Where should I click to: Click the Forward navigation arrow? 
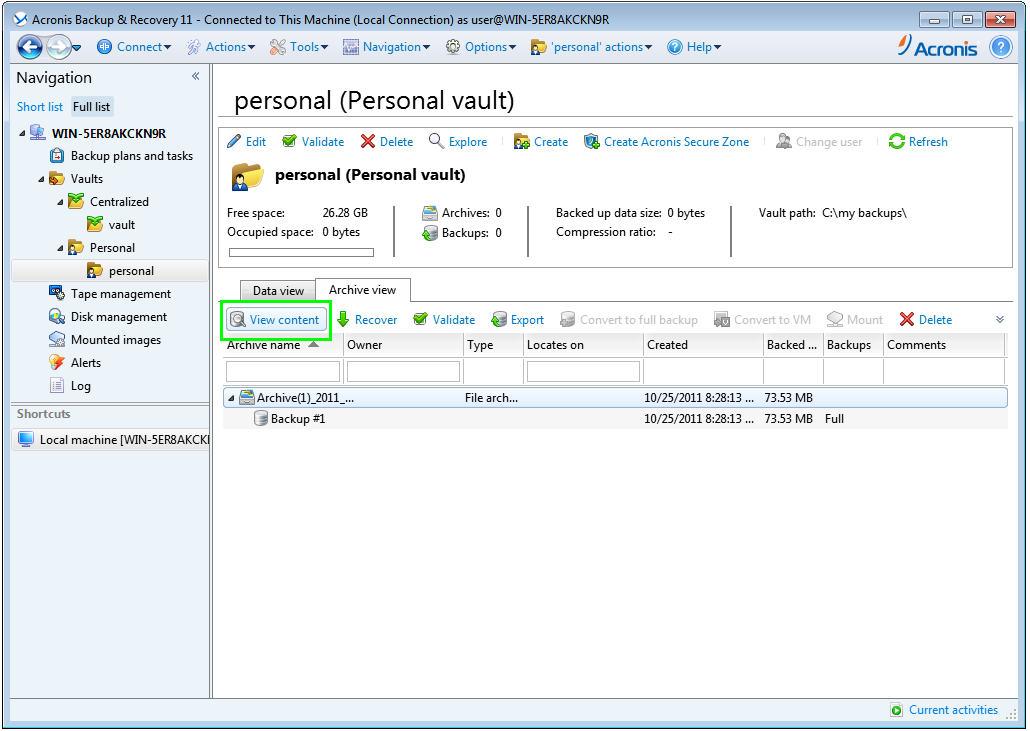coord(58,47)
